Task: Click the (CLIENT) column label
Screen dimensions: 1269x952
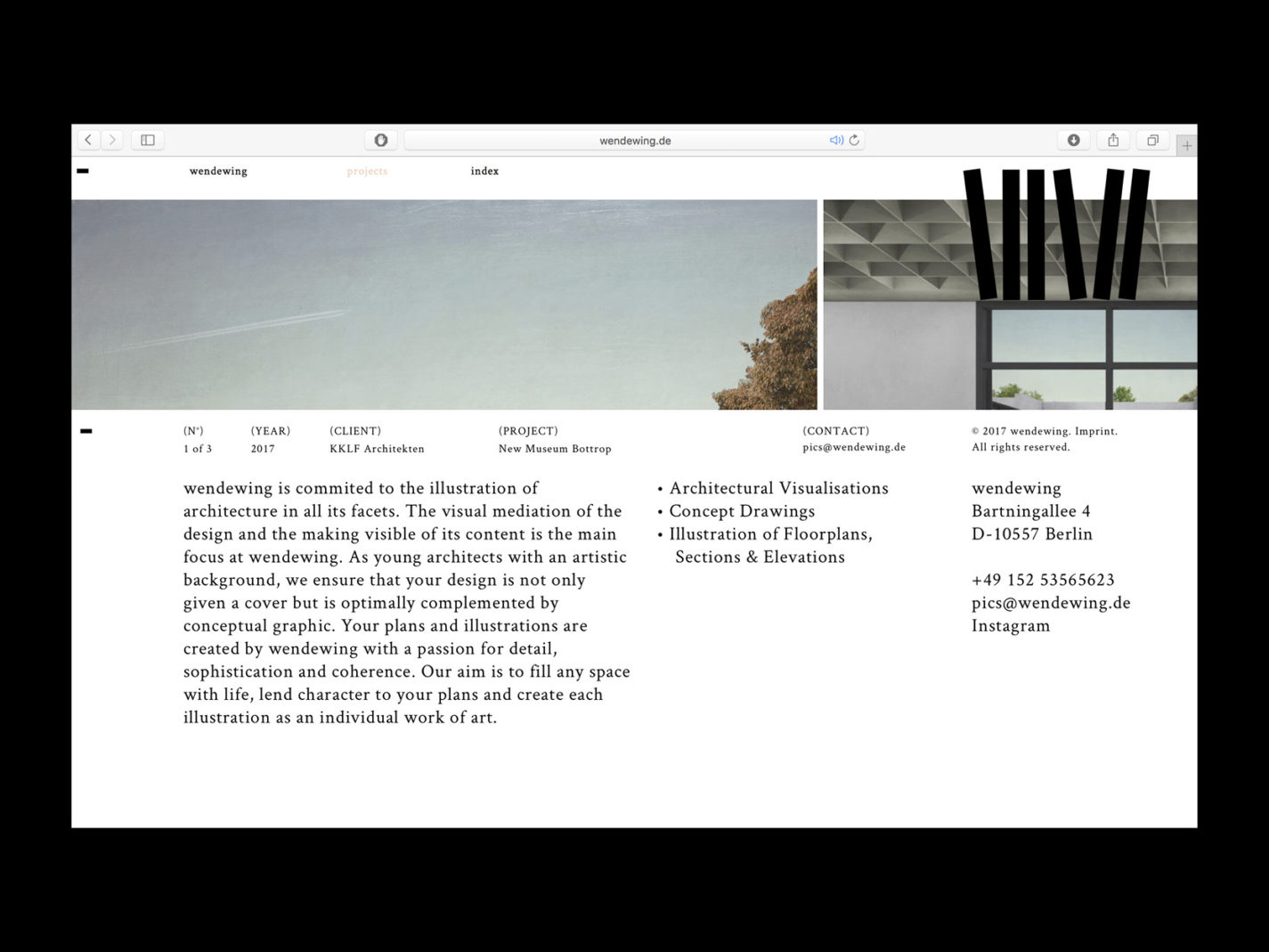Action: tap(355, 431)
